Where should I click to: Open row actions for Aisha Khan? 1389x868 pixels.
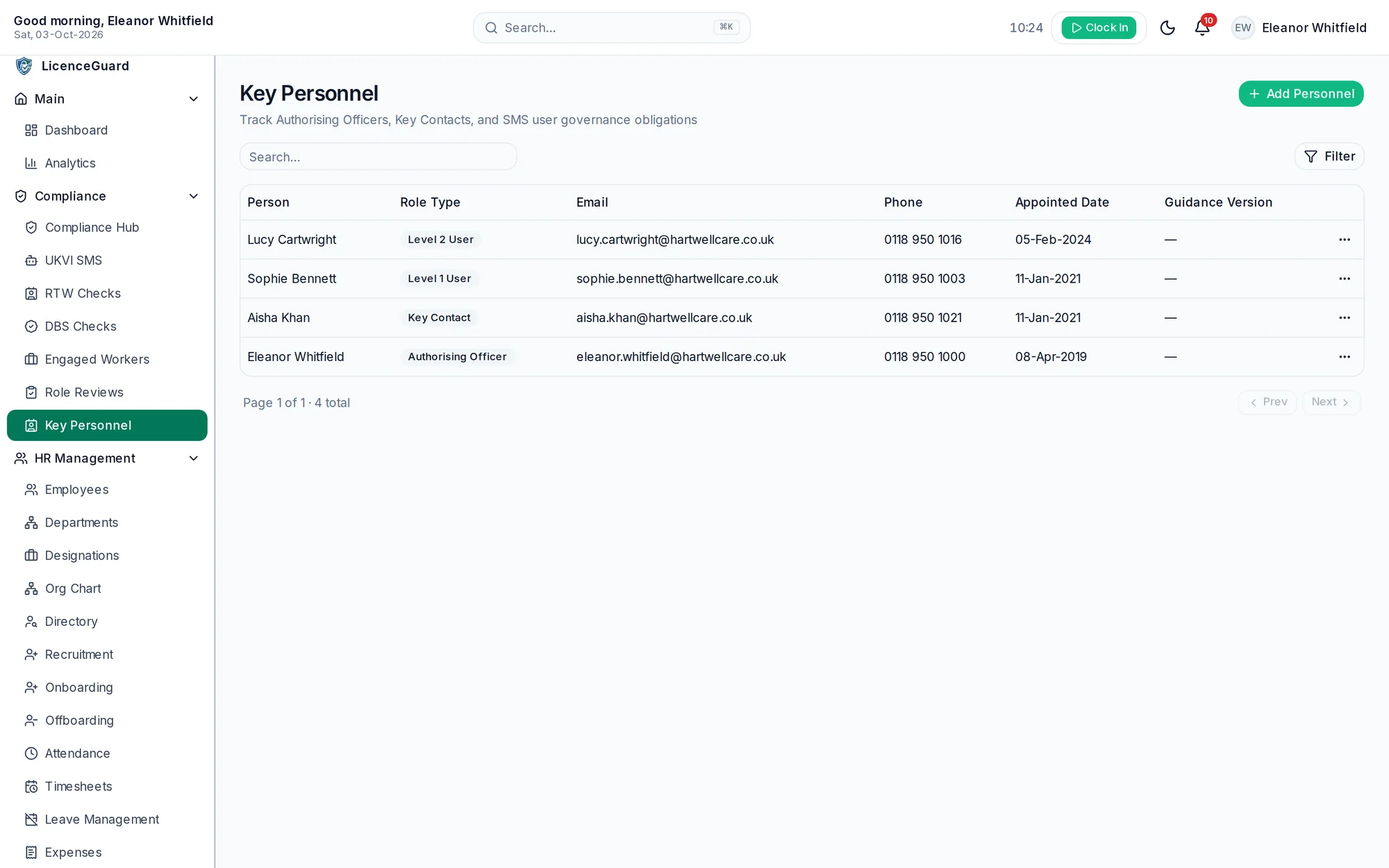click(x=1345, y=317)
